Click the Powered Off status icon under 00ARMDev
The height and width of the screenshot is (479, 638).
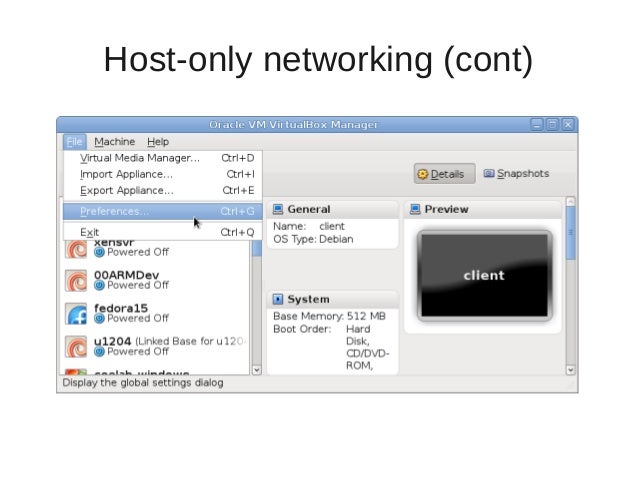99,285
